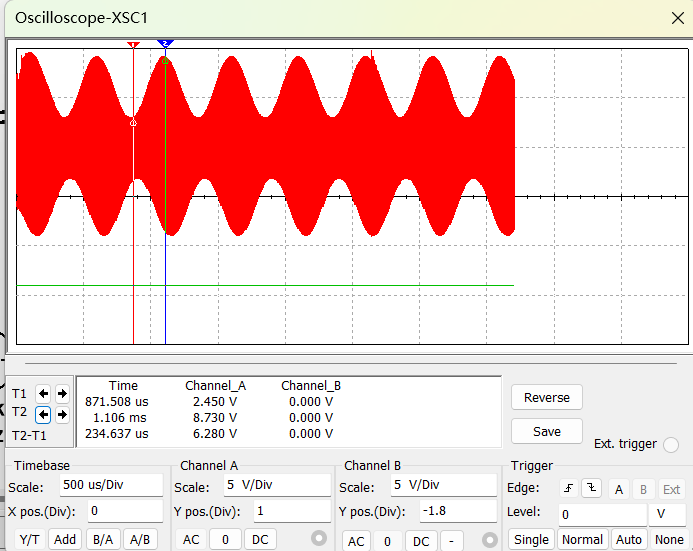Click Channel A Y pos.(Div) field
Viewport: 693px width, 551px height.
click(x=292, y=511)
